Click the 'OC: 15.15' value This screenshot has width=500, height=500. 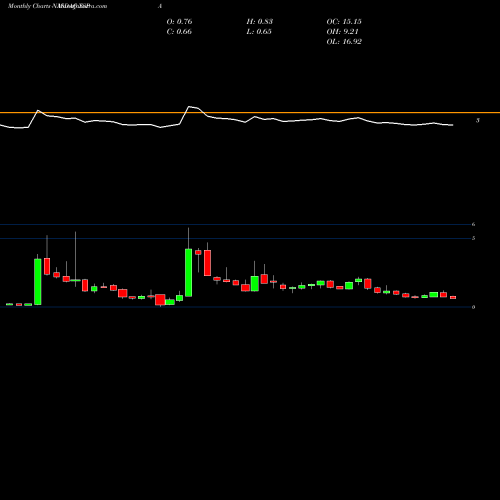tap(344, 22)
